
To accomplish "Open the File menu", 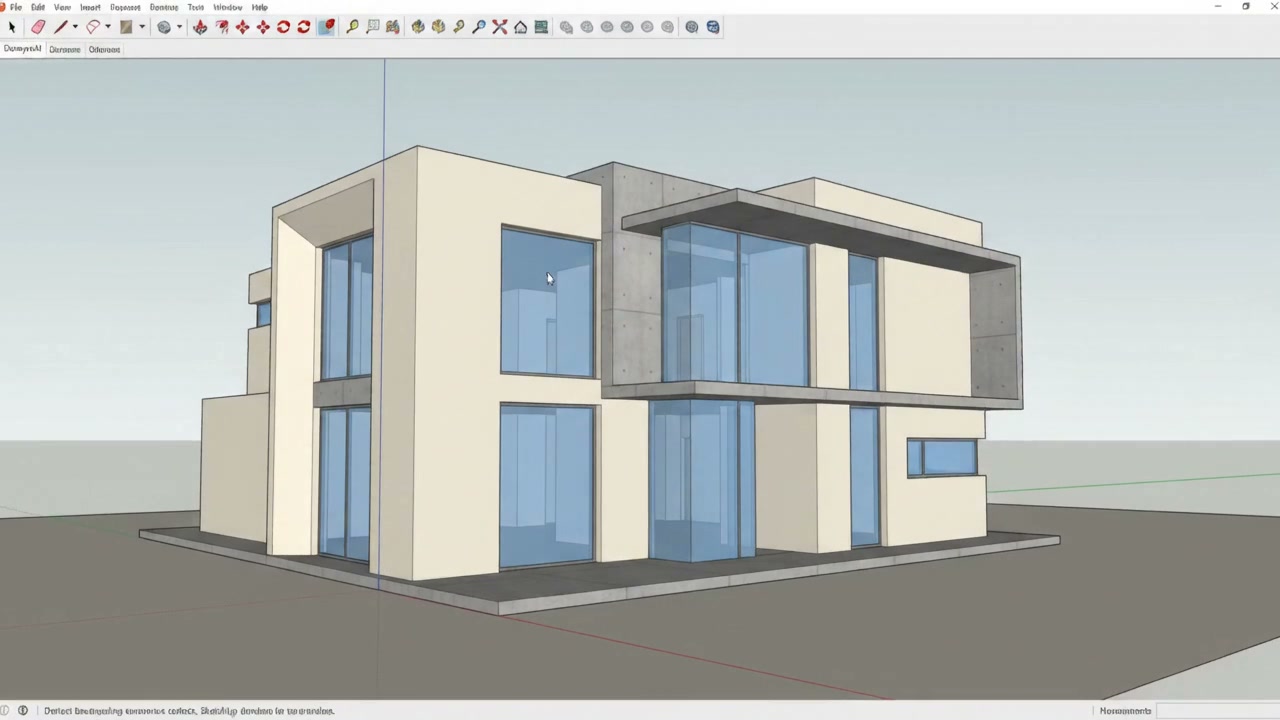I will point(16,7).
